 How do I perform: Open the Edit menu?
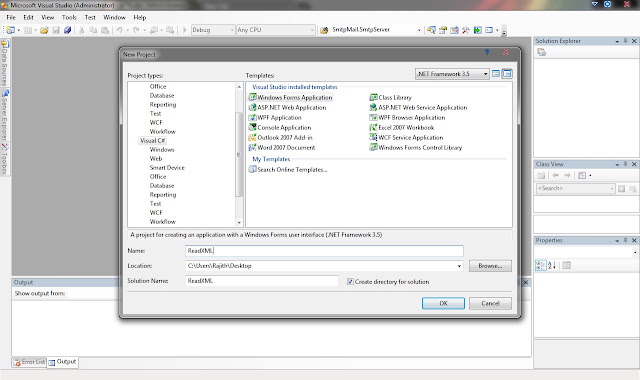[28, 17]
